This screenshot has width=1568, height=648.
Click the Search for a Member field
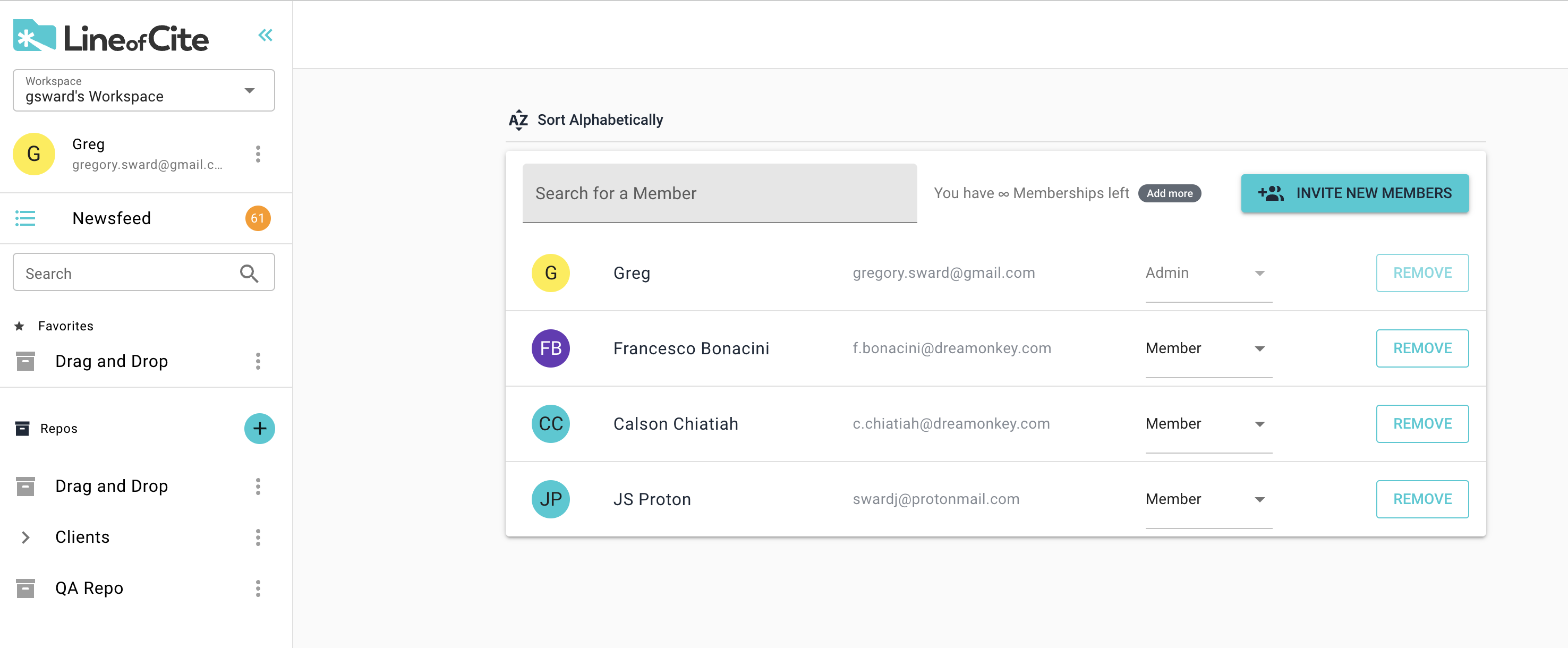point(719,193)
